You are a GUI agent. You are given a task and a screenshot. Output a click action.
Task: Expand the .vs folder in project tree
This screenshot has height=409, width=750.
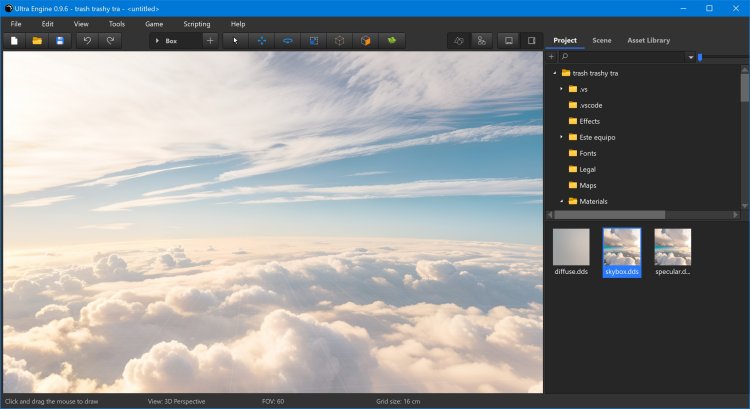[x=561, y=89]
